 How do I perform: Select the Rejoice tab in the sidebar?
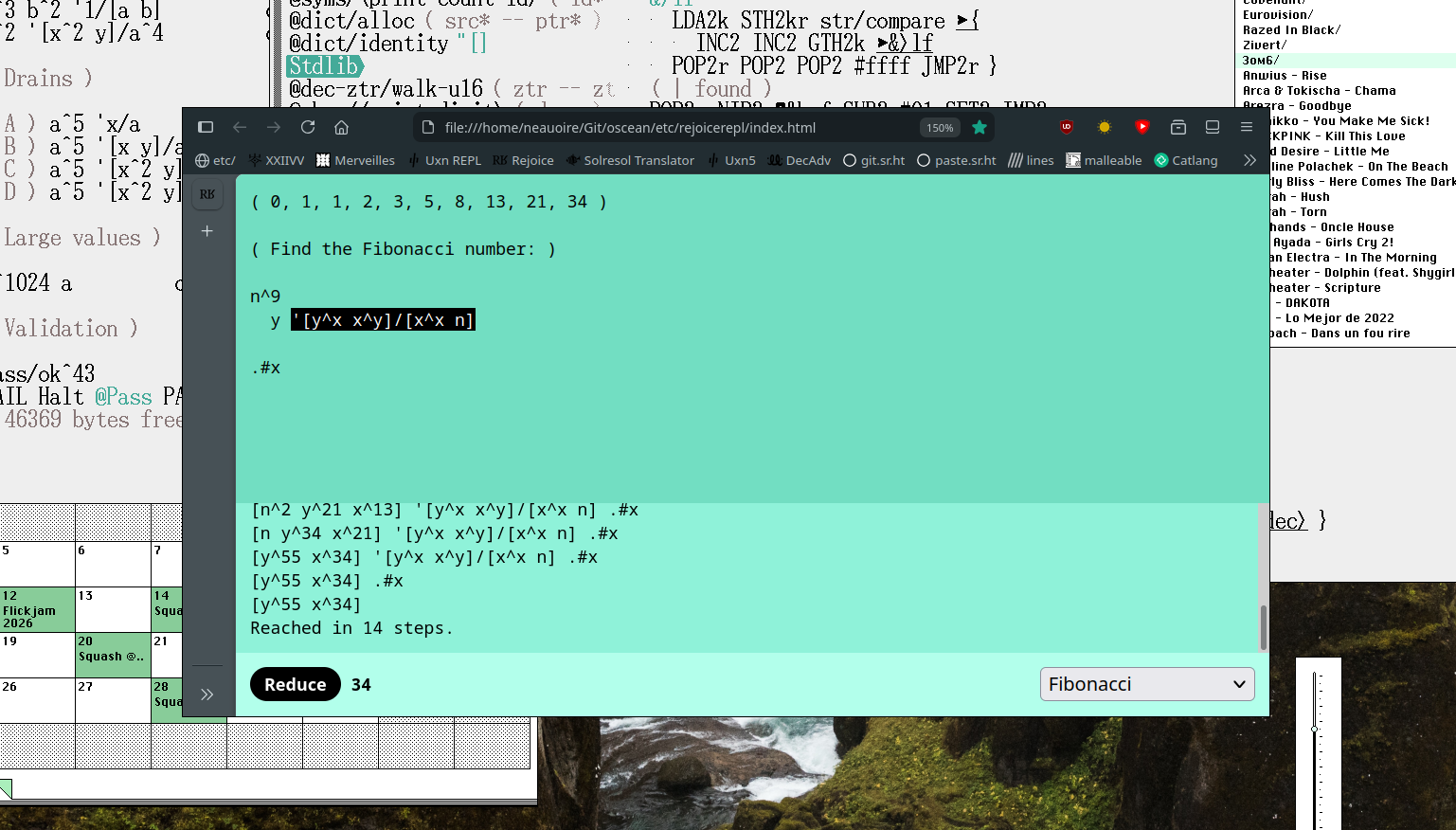click(207, 194)
